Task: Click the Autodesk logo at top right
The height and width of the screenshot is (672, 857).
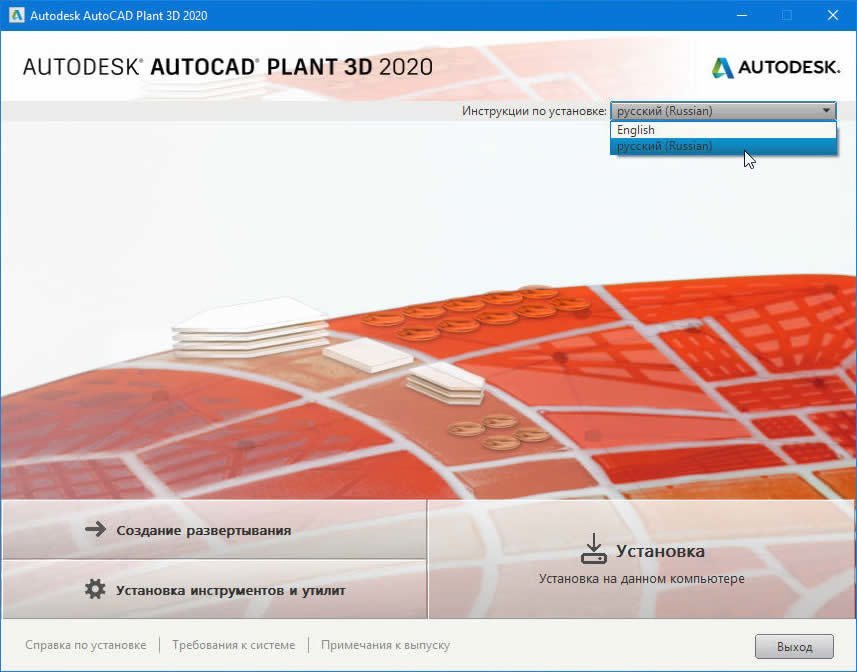Action: pyautogui.click(x=775, y=68)
